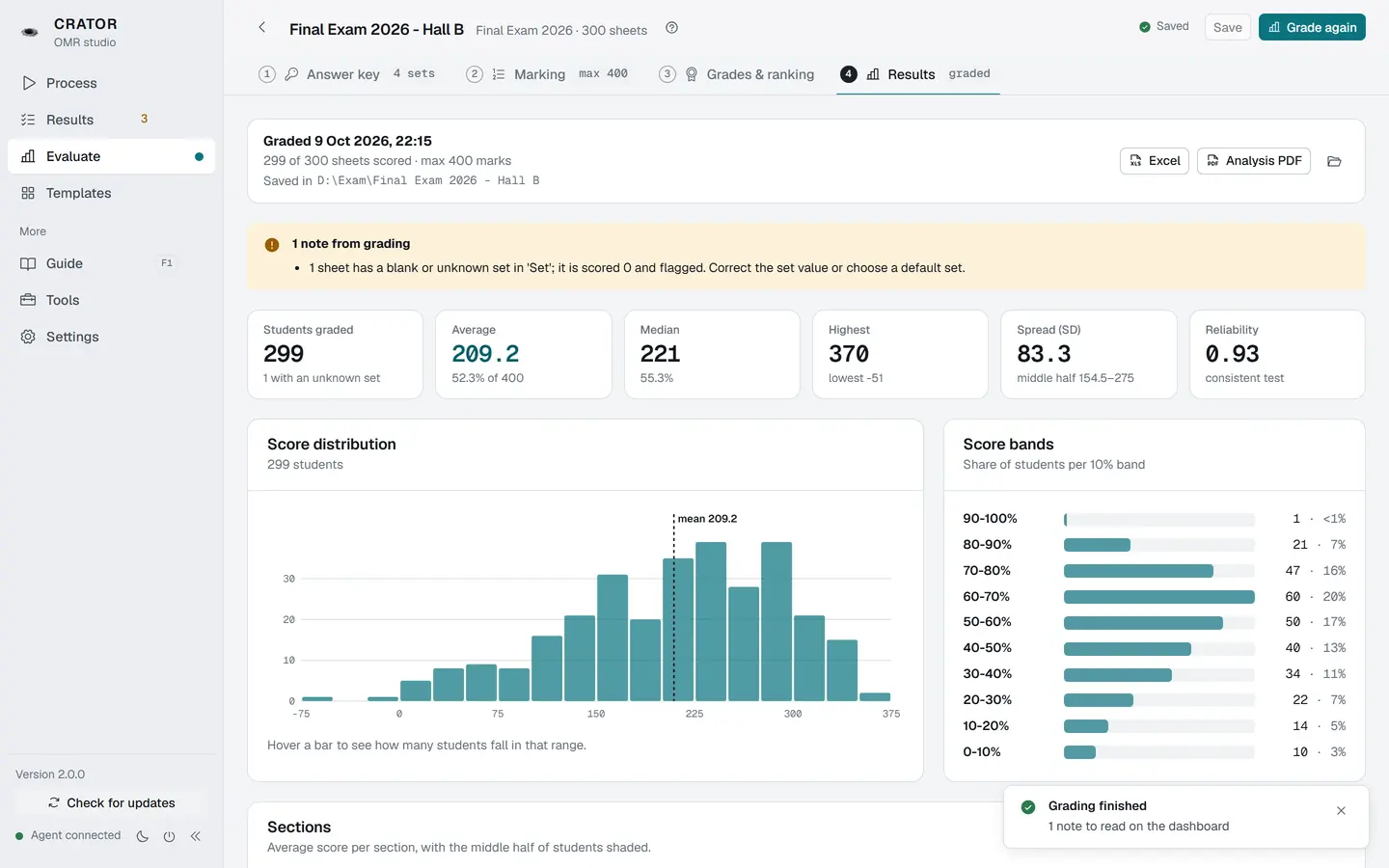
Task: Open the help icon beside the exam title
Action: (672, 28)
